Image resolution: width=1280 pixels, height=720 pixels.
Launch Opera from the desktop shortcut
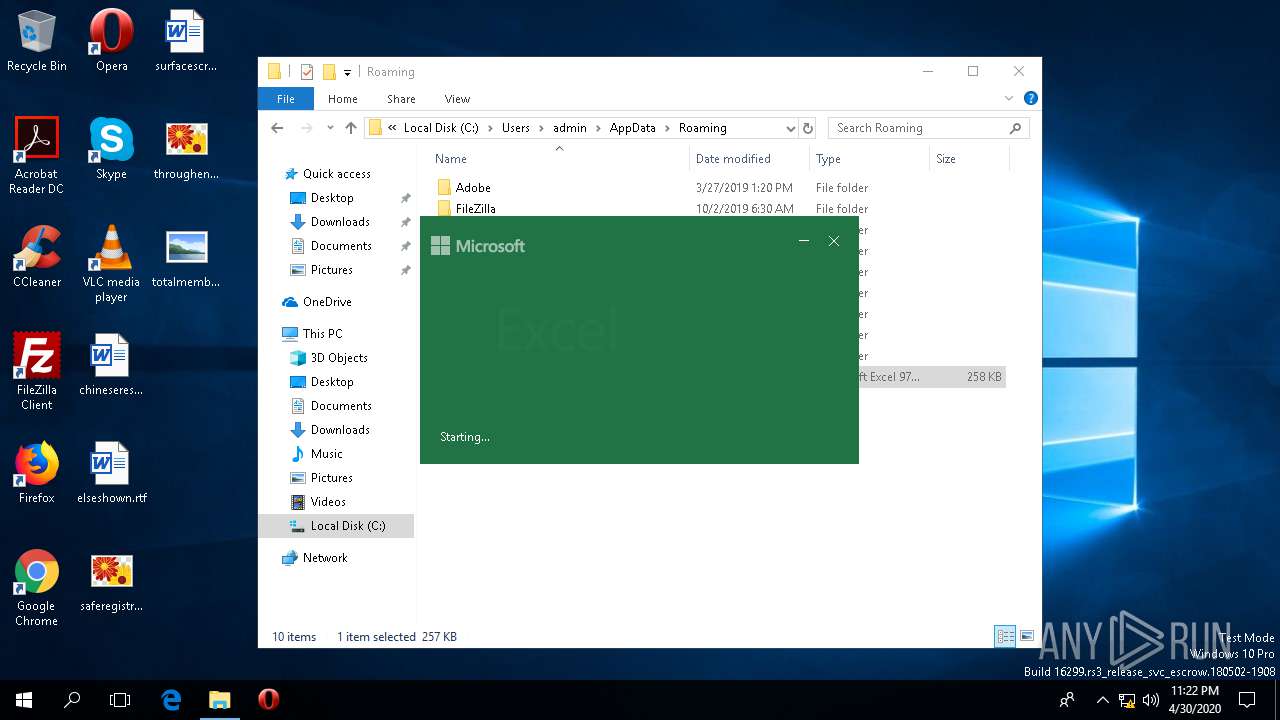click(111, 41)
